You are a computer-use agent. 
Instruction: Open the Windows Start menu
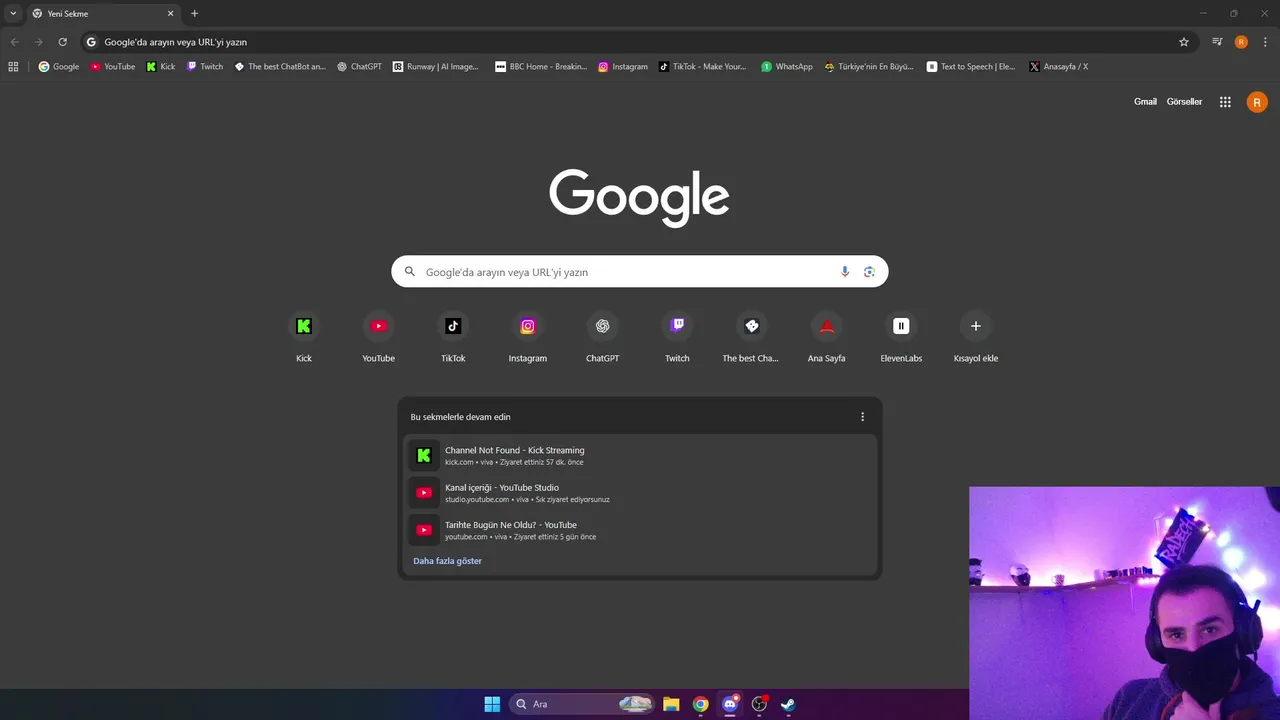492,704
